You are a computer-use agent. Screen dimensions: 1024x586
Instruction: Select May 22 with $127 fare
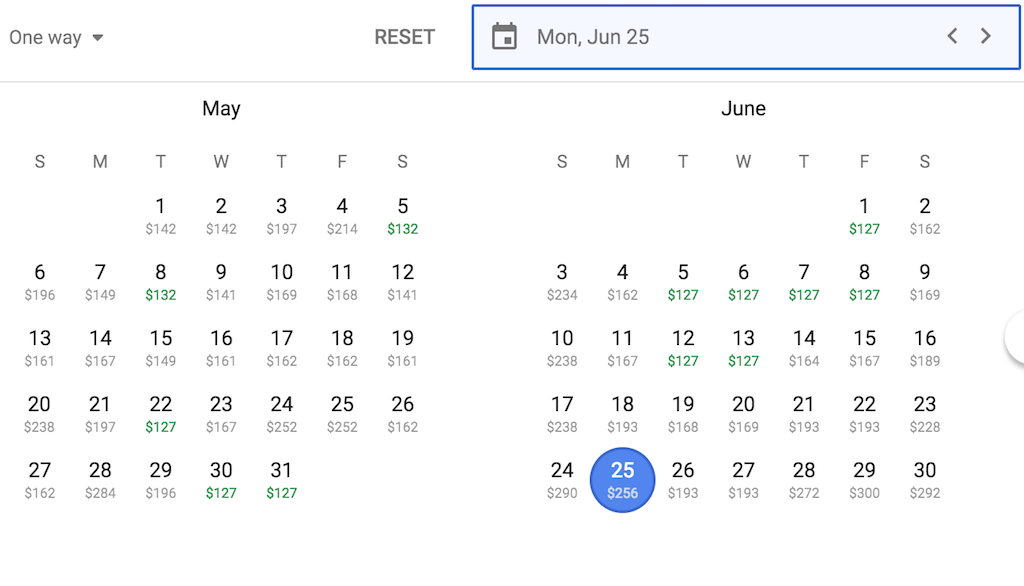click(161, 414)
